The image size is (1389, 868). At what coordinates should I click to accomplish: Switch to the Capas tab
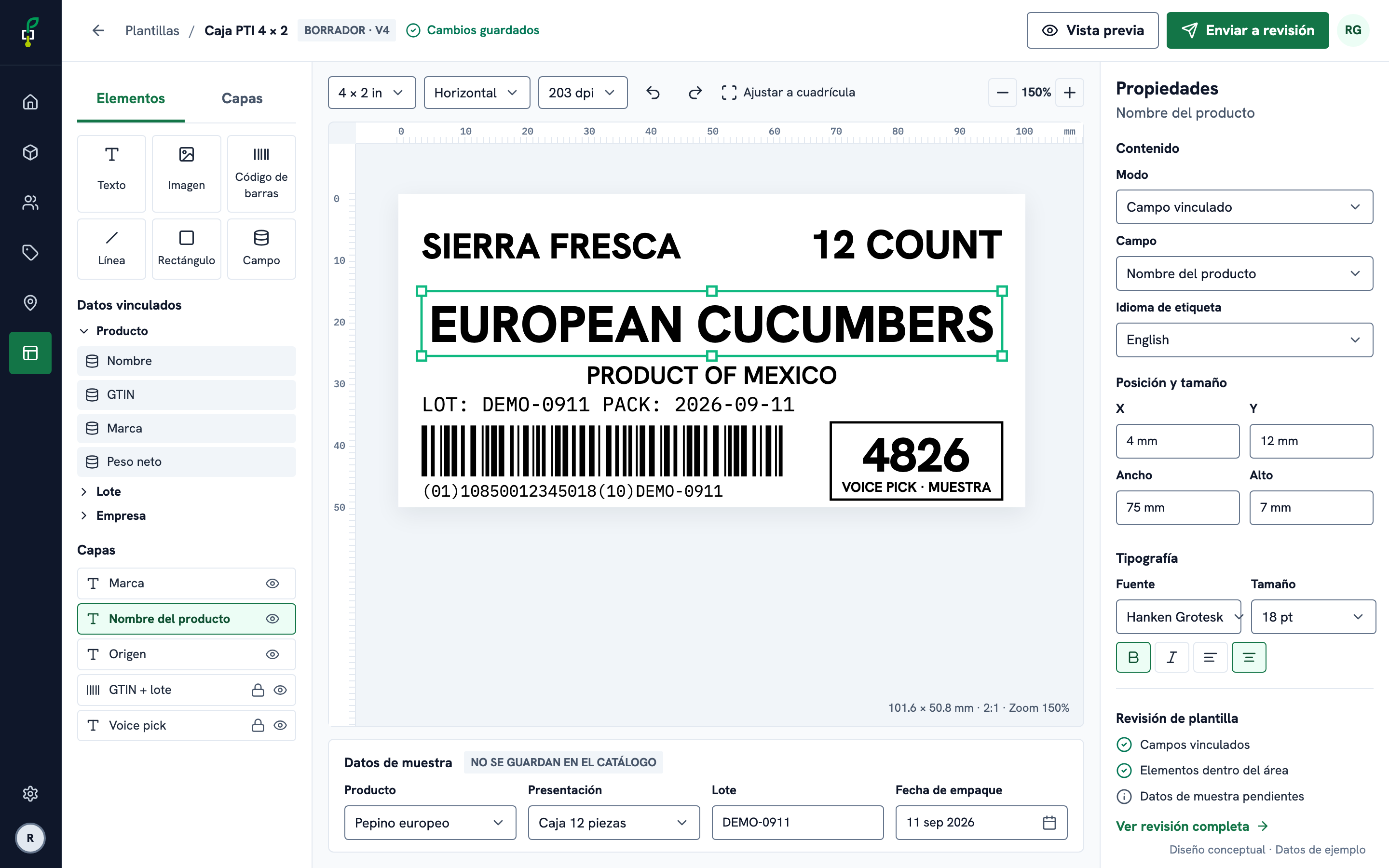click(242, 99)
